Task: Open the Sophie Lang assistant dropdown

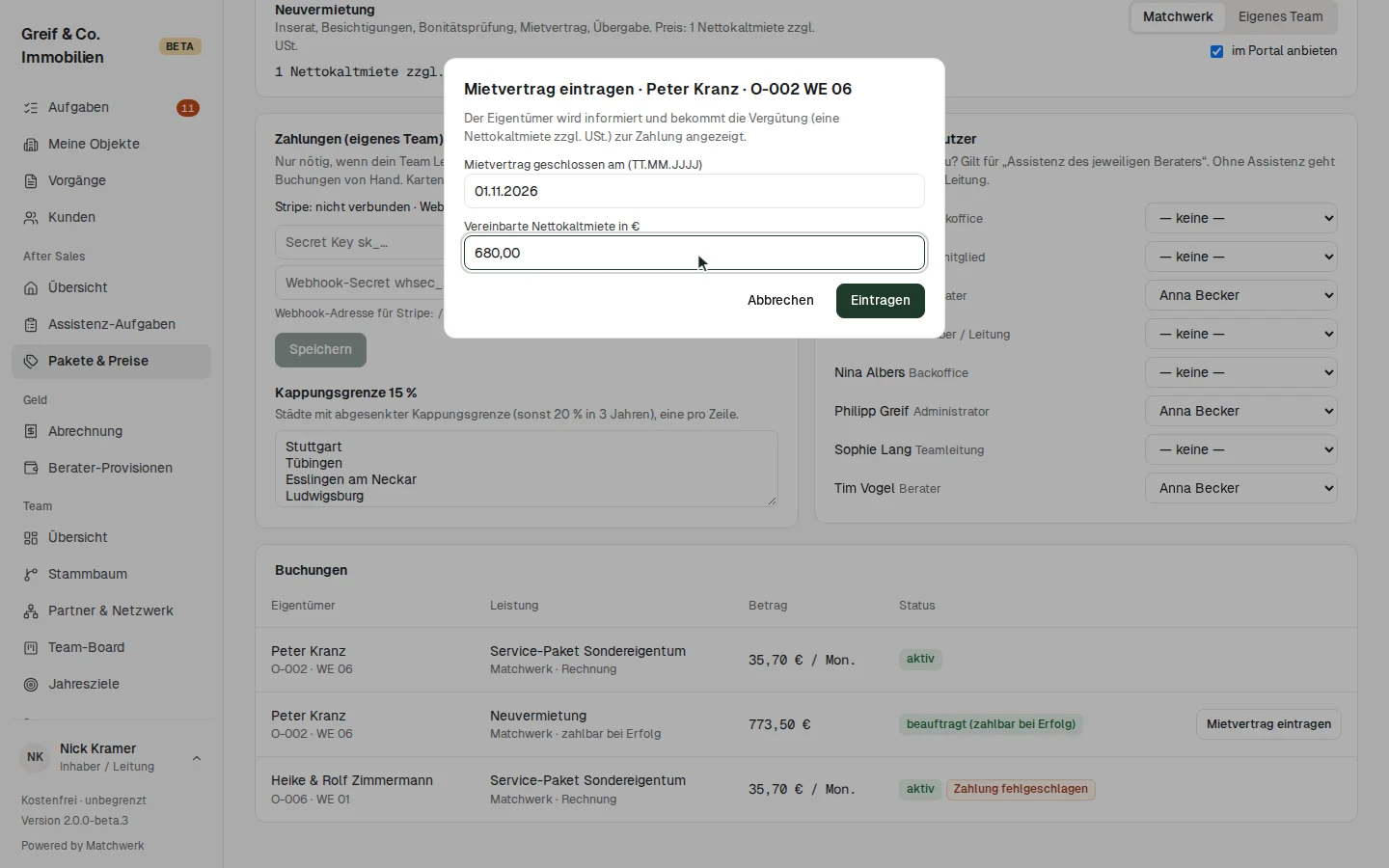Action: pos(1241,449)
